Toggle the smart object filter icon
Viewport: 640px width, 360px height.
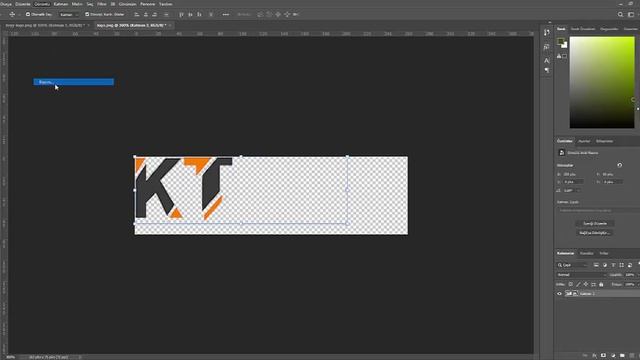[630, 265]
